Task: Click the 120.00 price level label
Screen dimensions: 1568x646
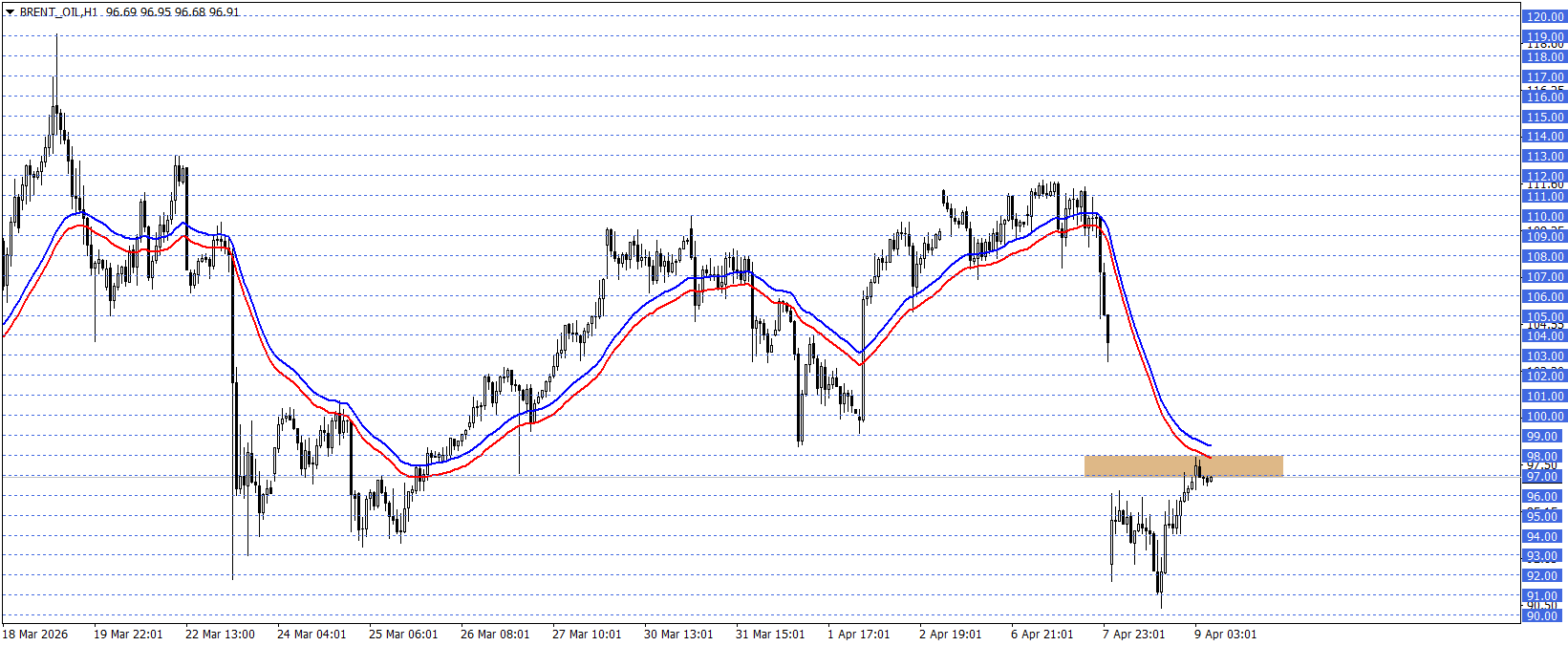Action: (1544, 17)
